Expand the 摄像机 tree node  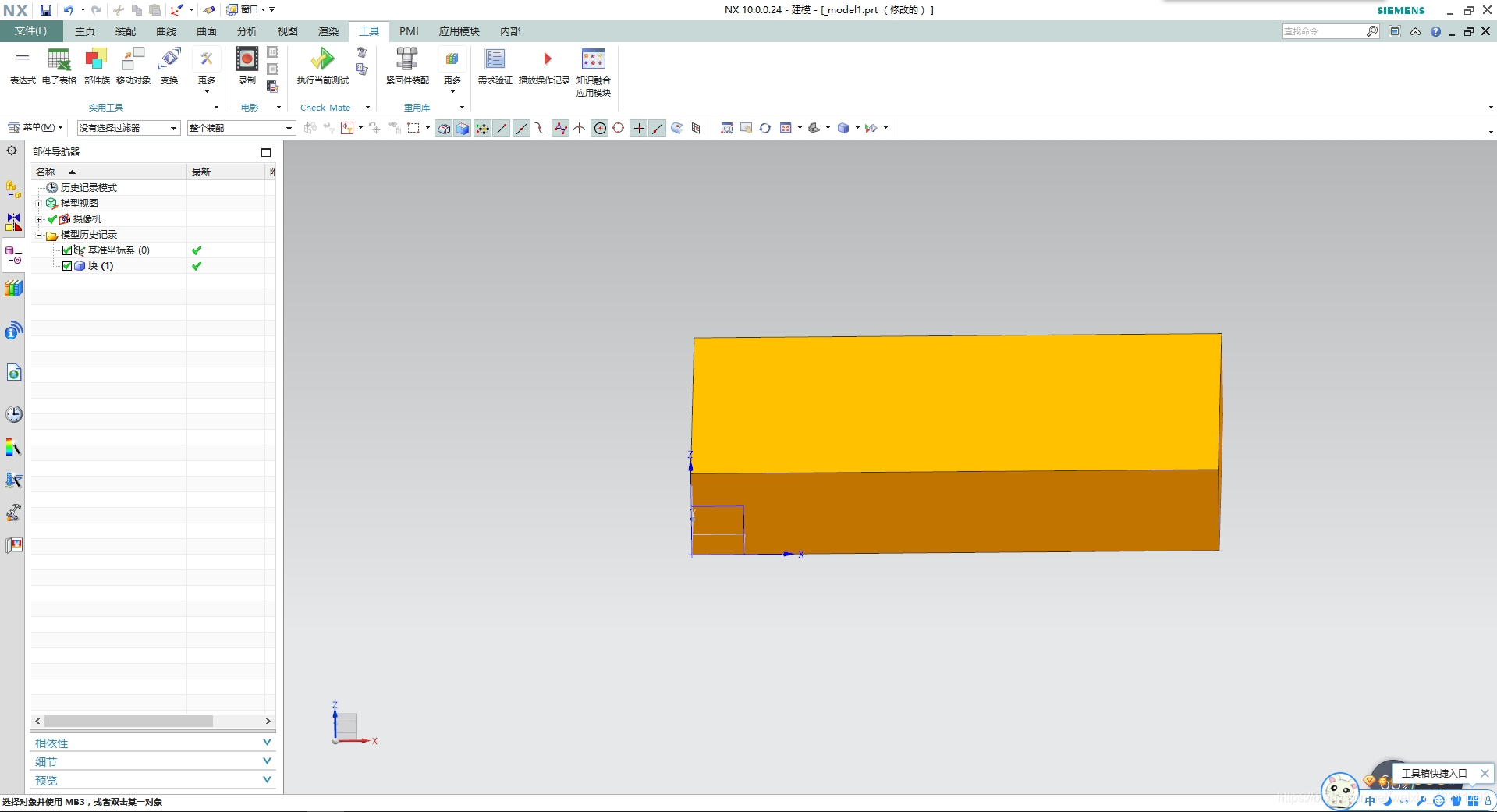point(38,219)
